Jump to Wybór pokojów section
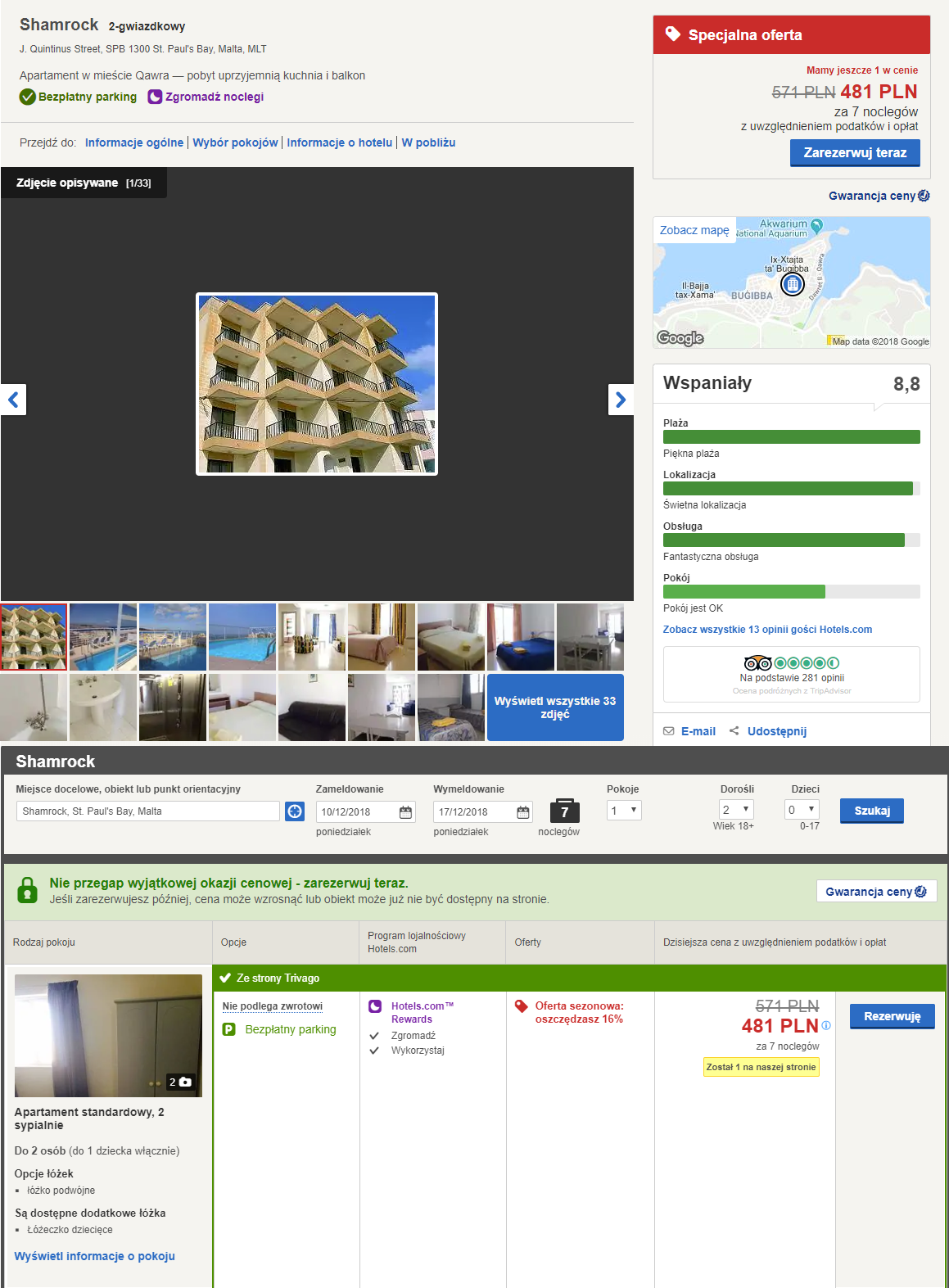The image size is (949, 1288). click(x=235, y=142)
